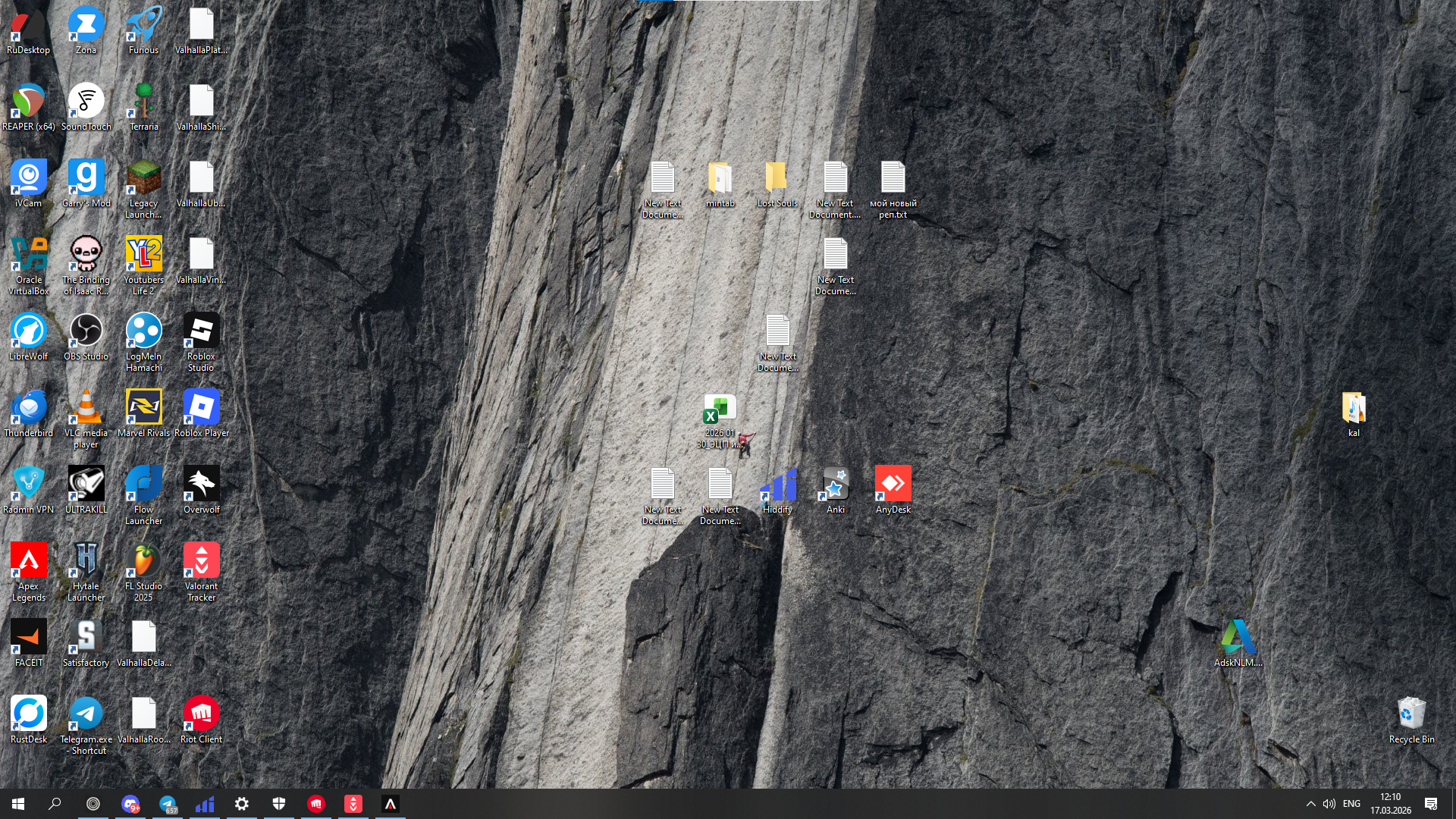Click the VLC media player icon
Image resolution: width=1456 pixels, height=819 pixels.
click(x=86, y=409)
